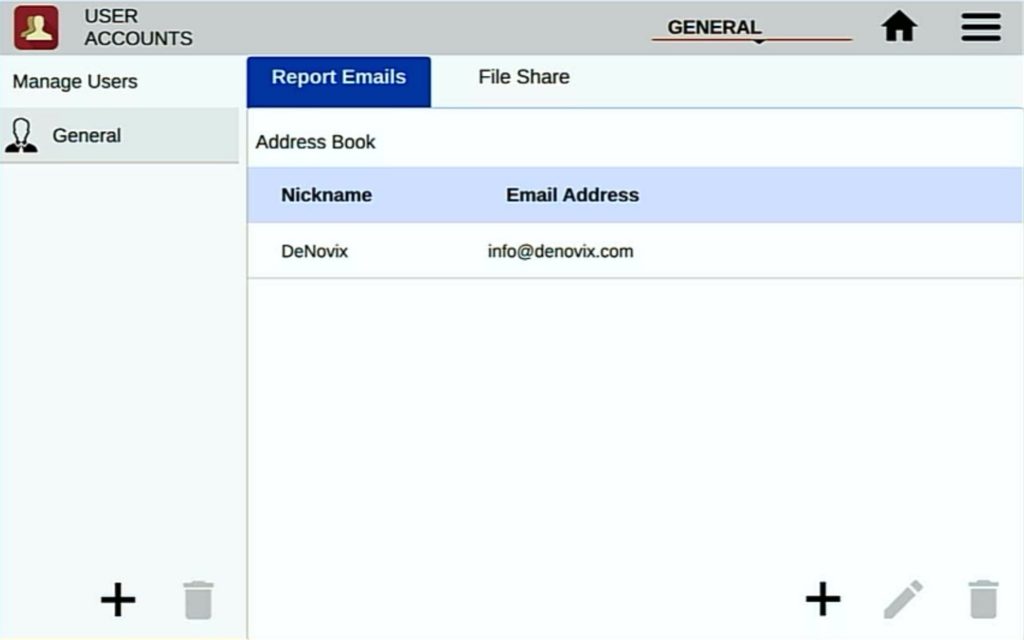Image resolution: width=1024 pixels, height=640 pixels.
Task: Add a new email address entry
Action: tap(823, 598)
